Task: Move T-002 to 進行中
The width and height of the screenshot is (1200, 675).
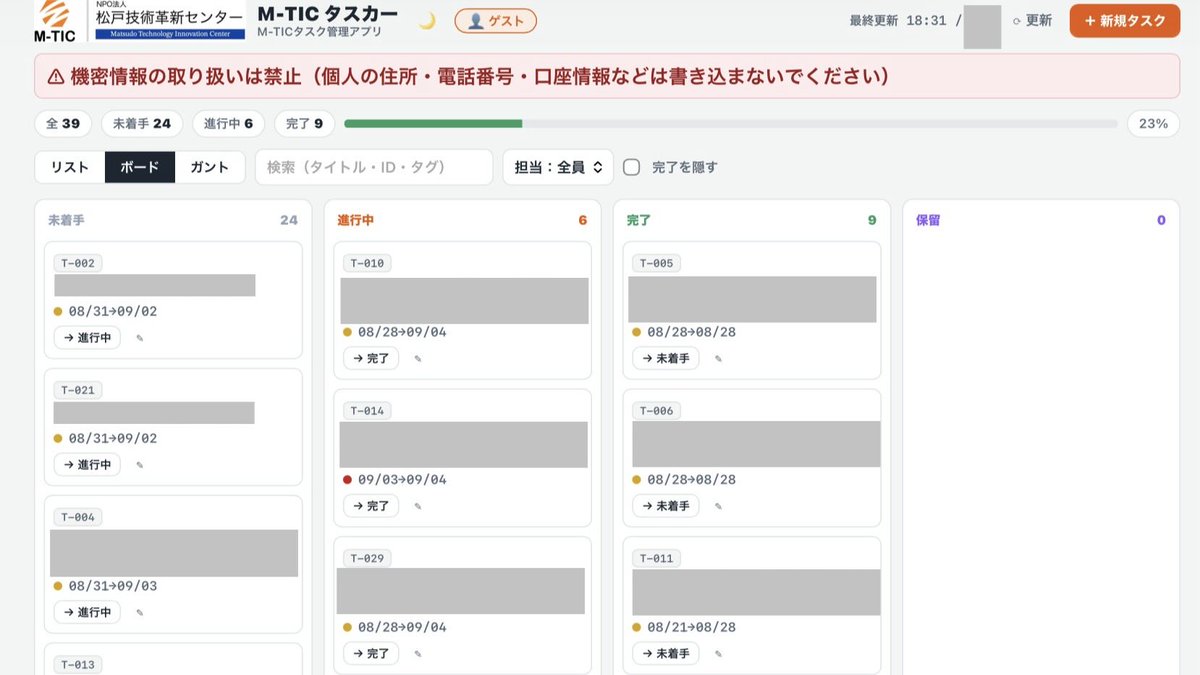Action: tap(87, 338)
